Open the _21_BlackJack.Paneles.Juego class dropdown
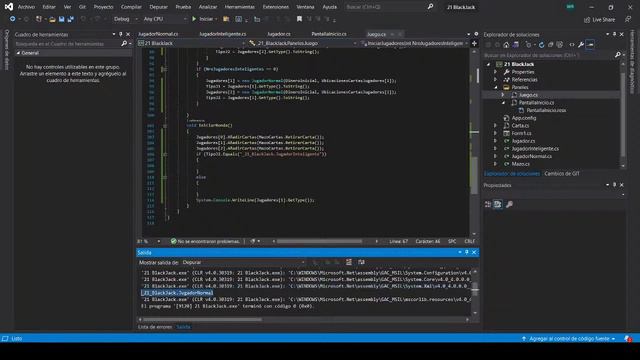The width and height of the screenshot is (640, 360). pyautogui.click(x=302, y=43)
